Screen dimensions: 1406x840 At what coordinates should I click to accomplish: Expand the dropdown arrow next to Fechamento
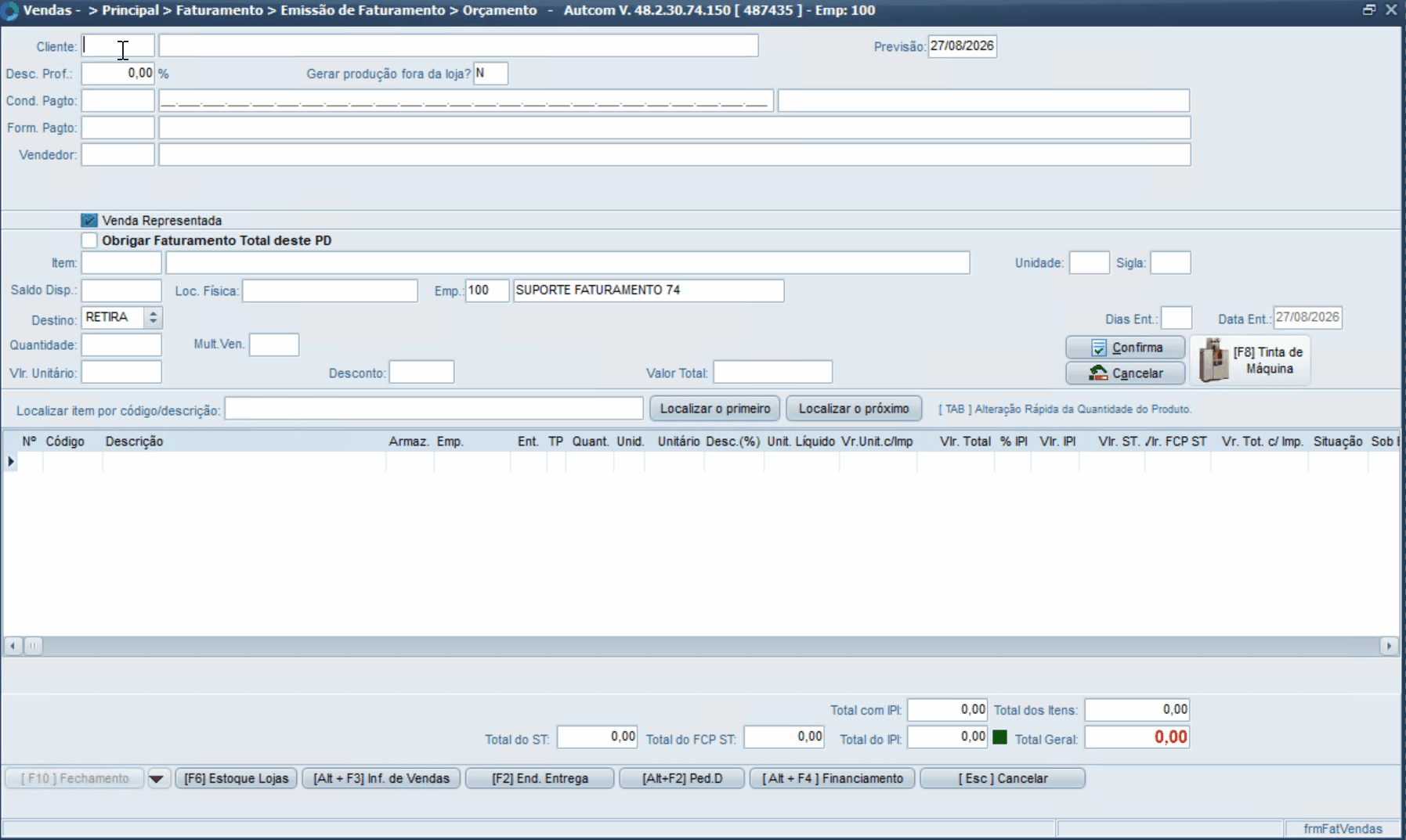[157, 779]
